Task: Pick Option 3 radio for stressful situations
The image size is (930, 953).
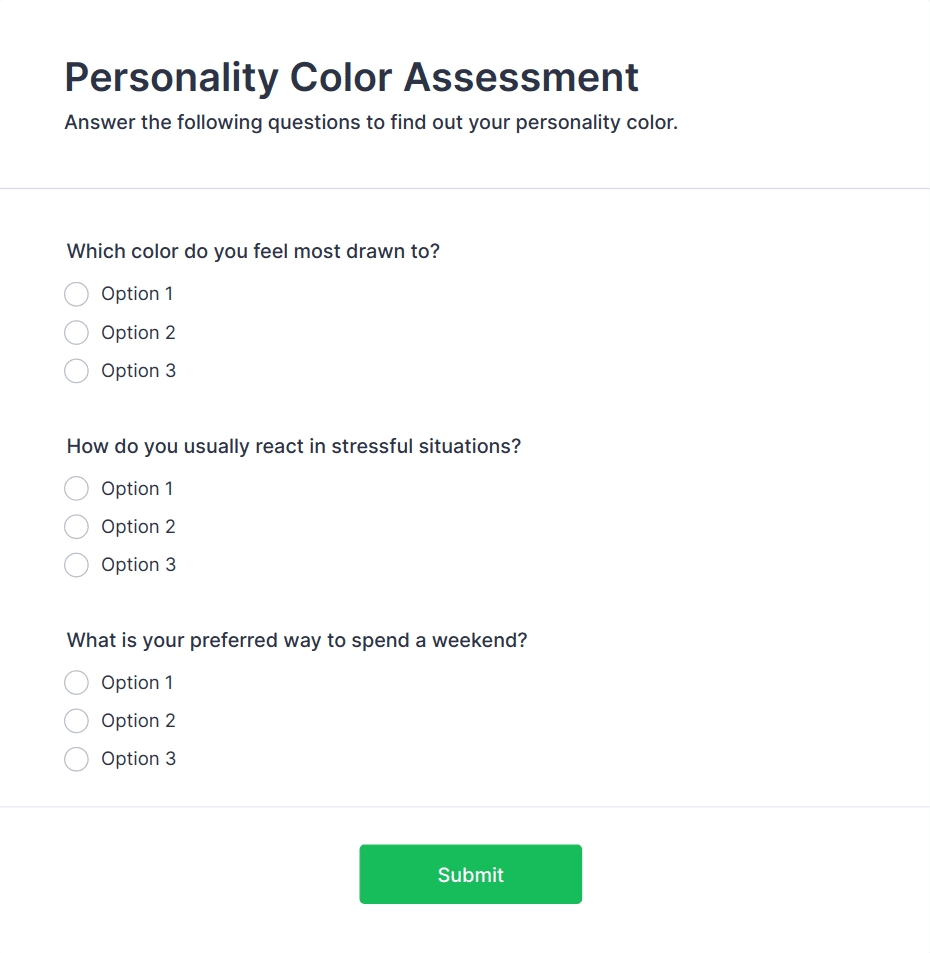Action: tap(76, 565)
